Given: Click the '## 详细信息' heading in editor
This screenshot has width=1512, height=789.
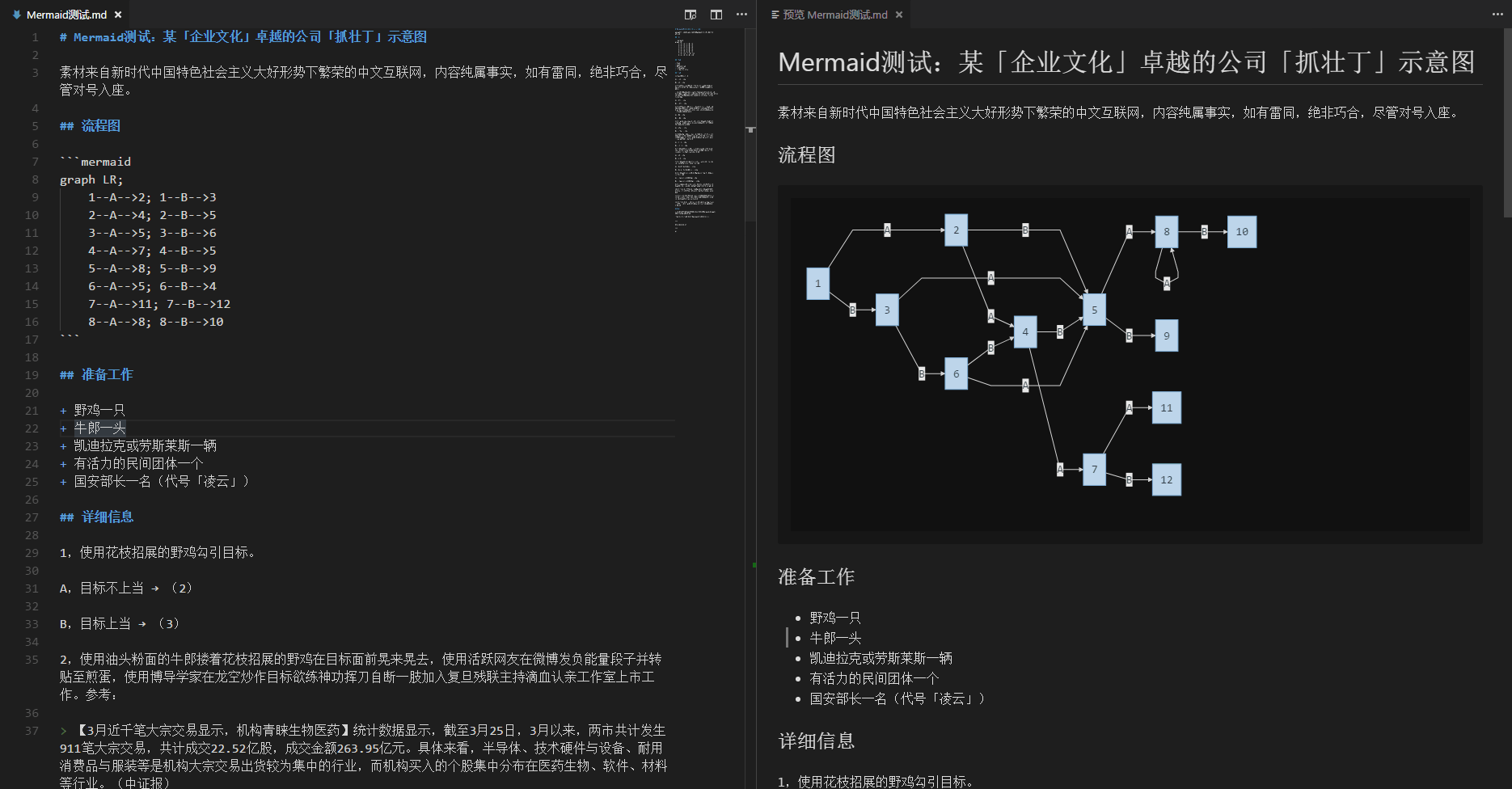Looking at the screenshot, I should click(96, 517).
